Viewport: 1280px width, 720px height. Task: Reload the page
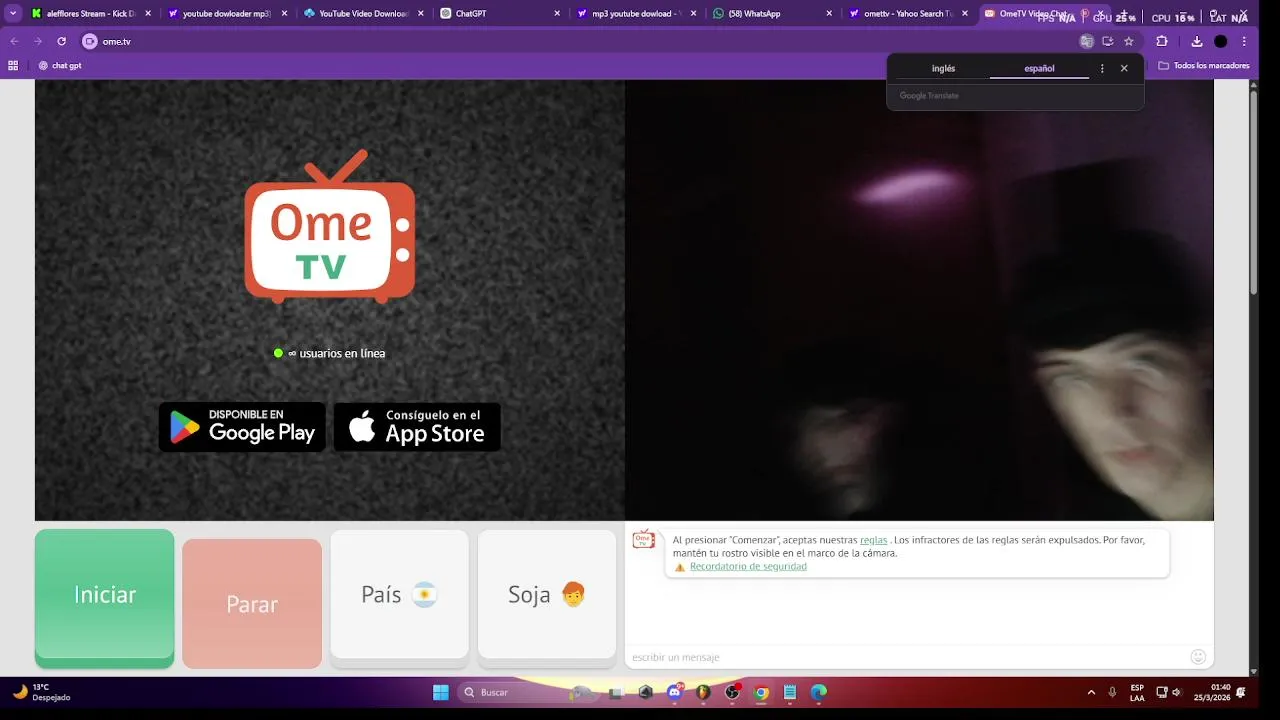pyautogui.click(x=62, y=41)
